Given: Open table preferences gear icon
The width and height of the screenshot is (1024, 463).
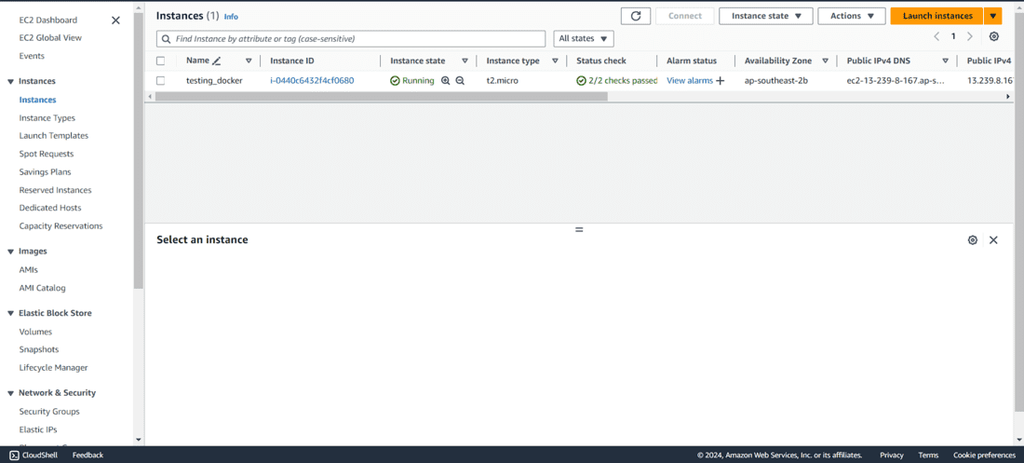Looking at the screenshot, I should pyautogui.click(x=993, y=37).
